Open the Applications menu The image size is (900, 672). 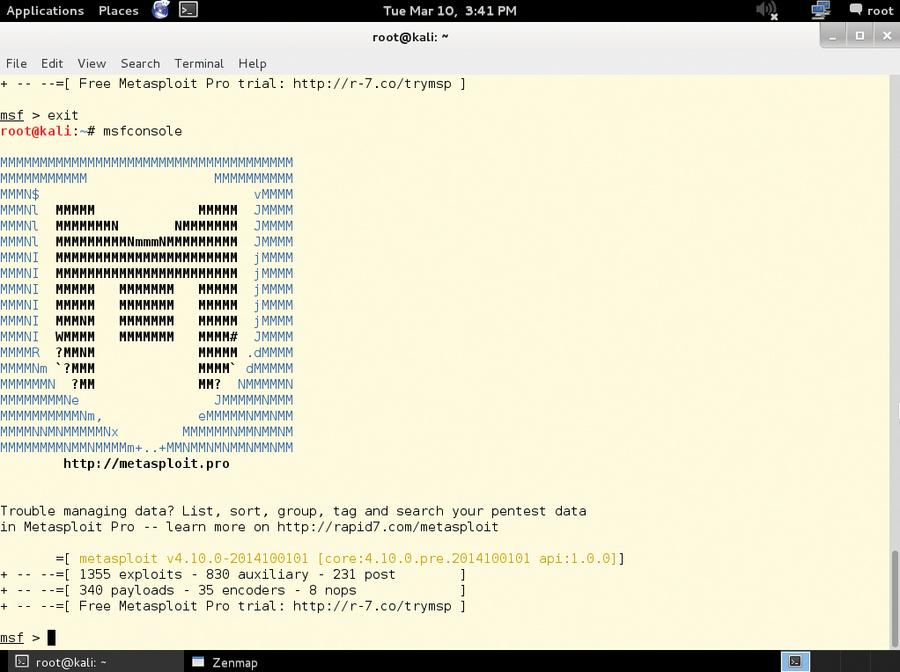[x=45, y=10]
